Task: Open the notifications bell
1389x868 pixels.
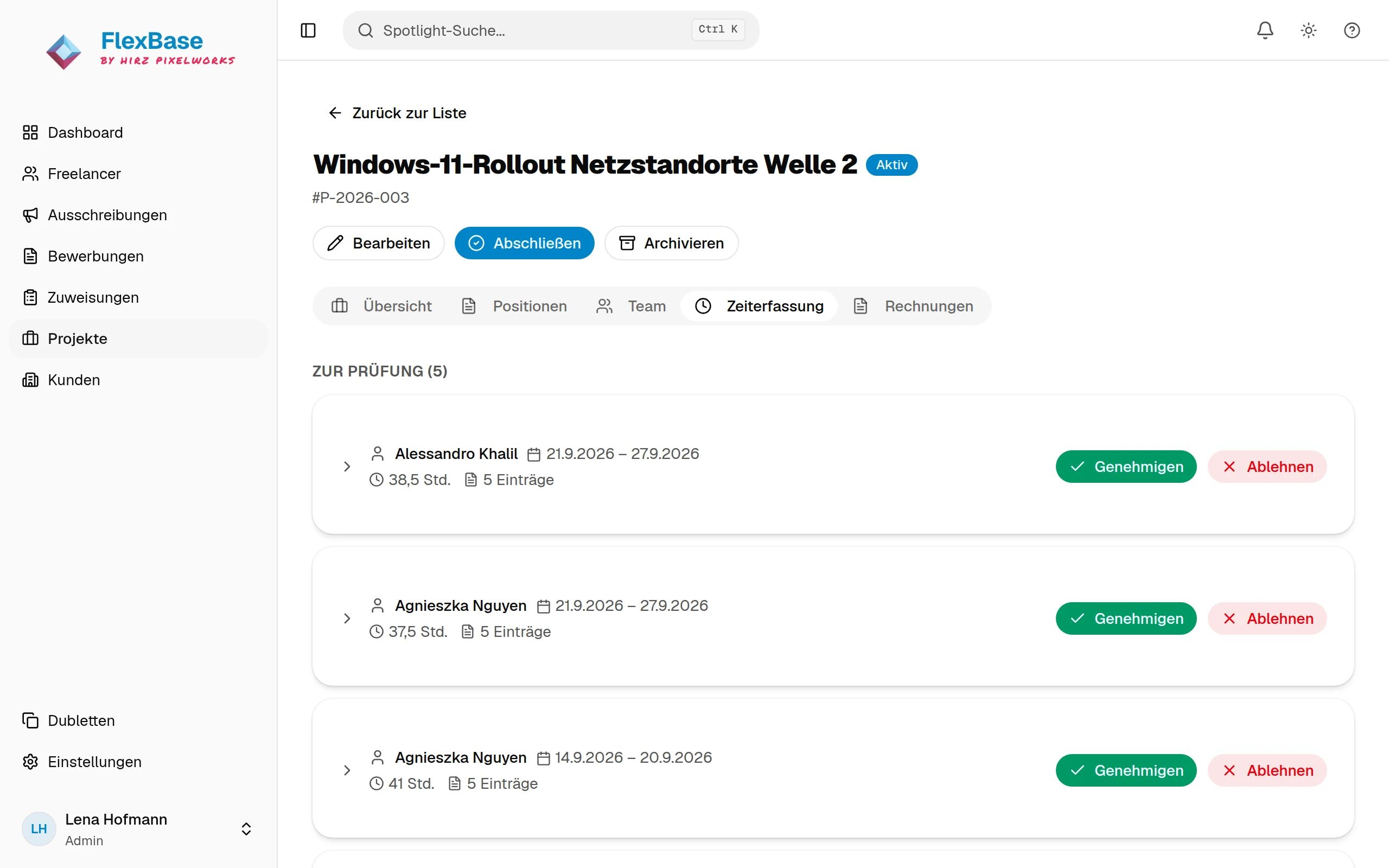Action: coord(1265,30)
